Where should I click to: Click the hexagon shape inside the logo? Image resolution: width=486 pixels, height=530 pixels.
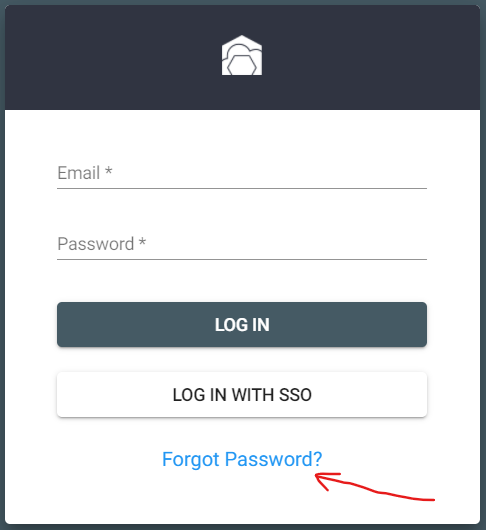click(x=241, y=65)
